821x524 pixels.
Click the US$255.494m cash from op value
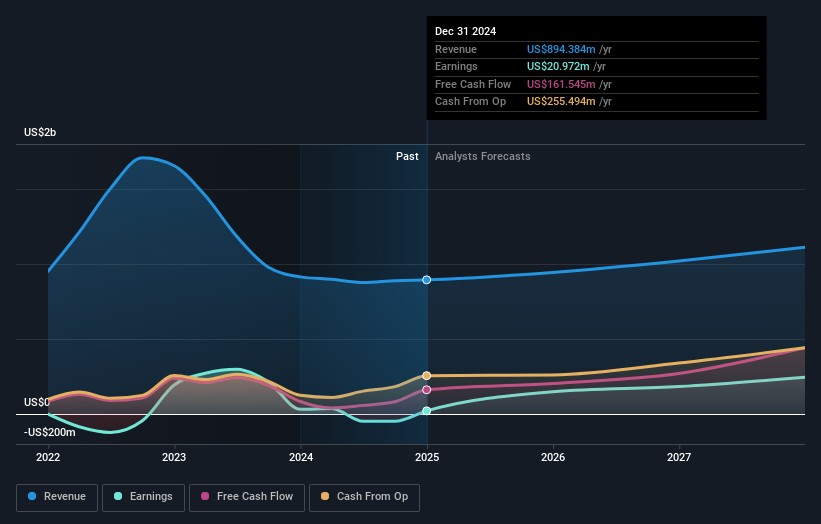[561, 102]
